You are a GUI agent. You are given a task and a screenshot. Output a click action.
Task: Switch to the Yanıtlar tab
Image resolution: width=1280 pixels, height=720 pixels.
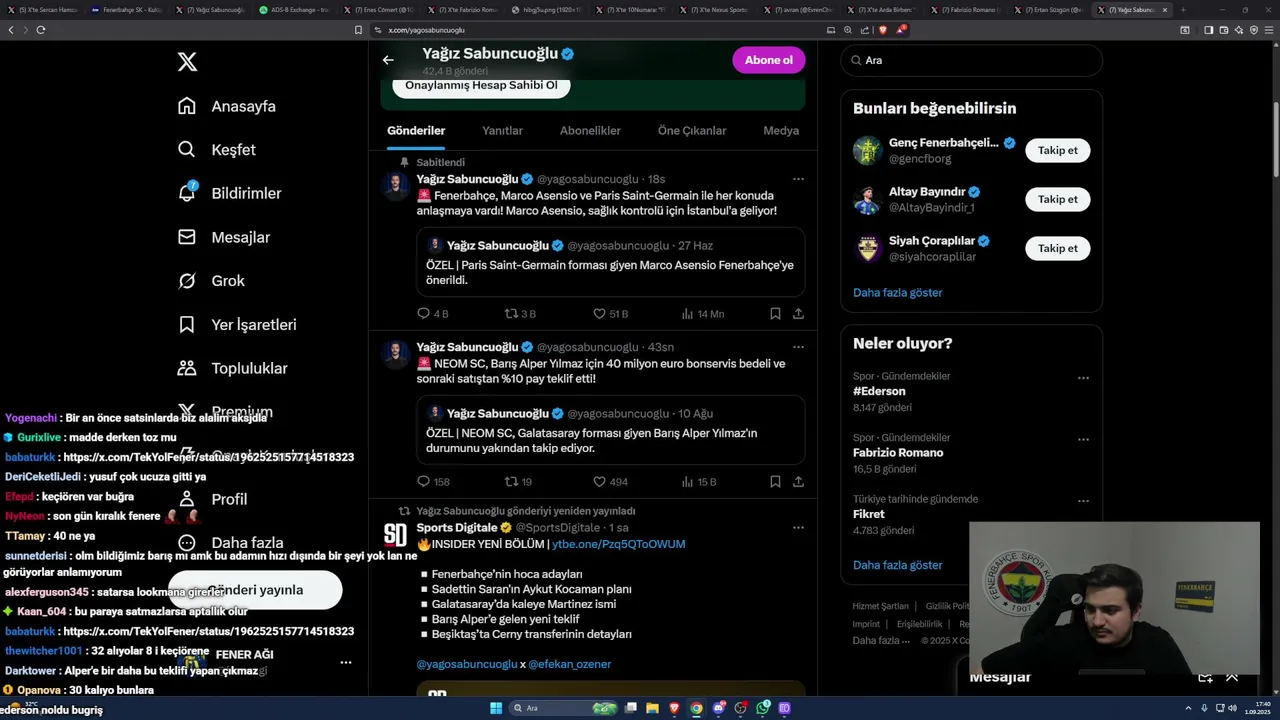click(x=502, y=131)
